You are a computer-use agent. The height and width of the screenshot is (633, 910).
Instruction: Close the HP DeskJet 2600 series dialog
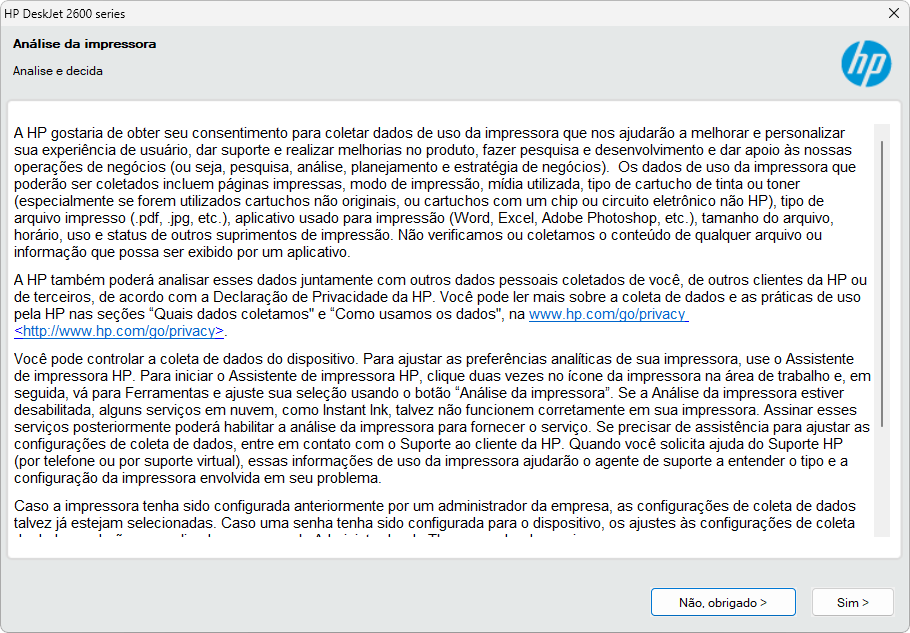[x=893, y=14]
